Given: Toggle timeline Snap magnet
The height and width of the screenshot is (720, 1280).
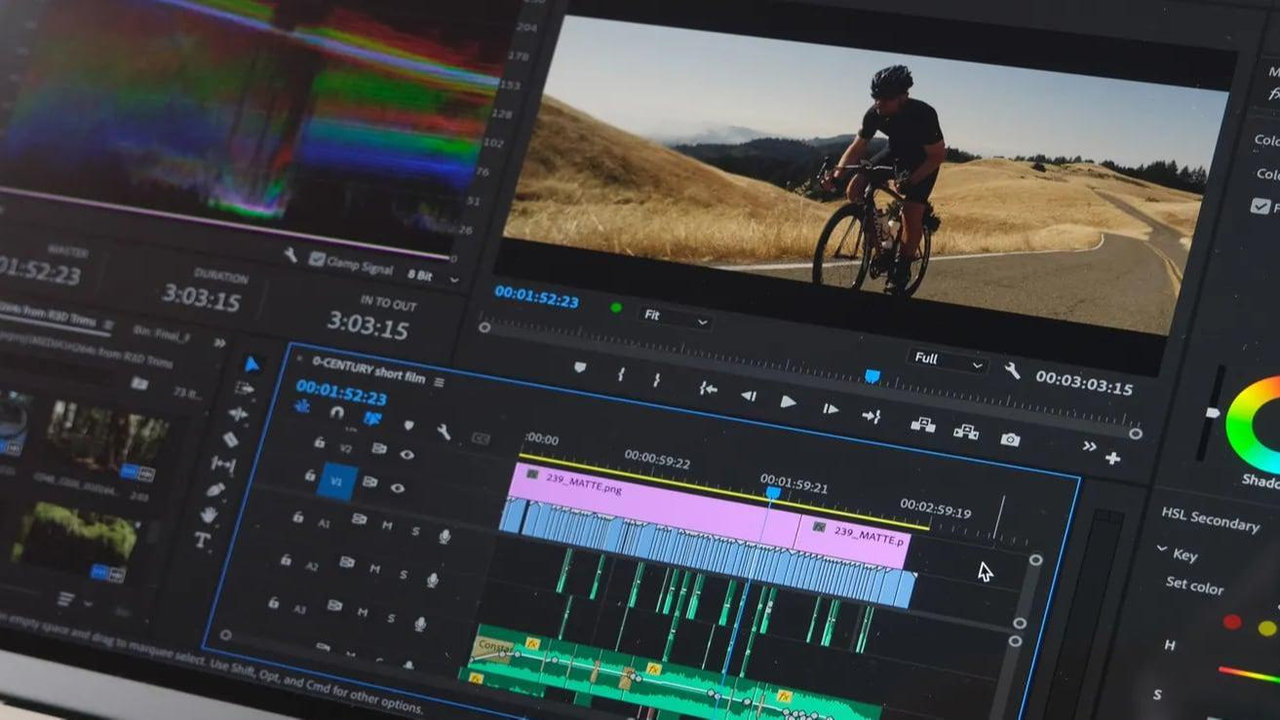Looking at the screenshot, I should tap(337, 412).
